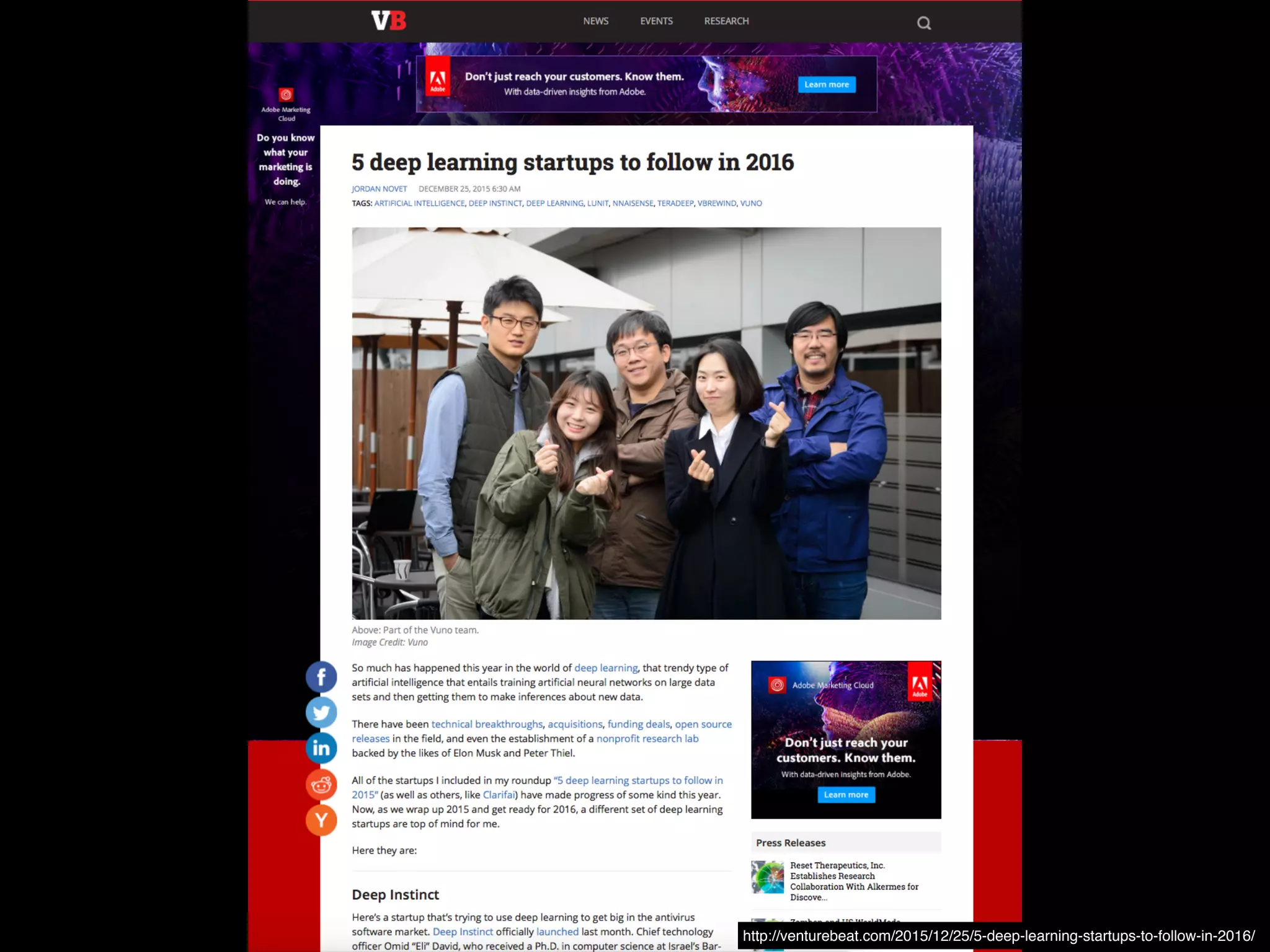
Task: Share article on LinkedIn
Action: [x=321, y=748]
